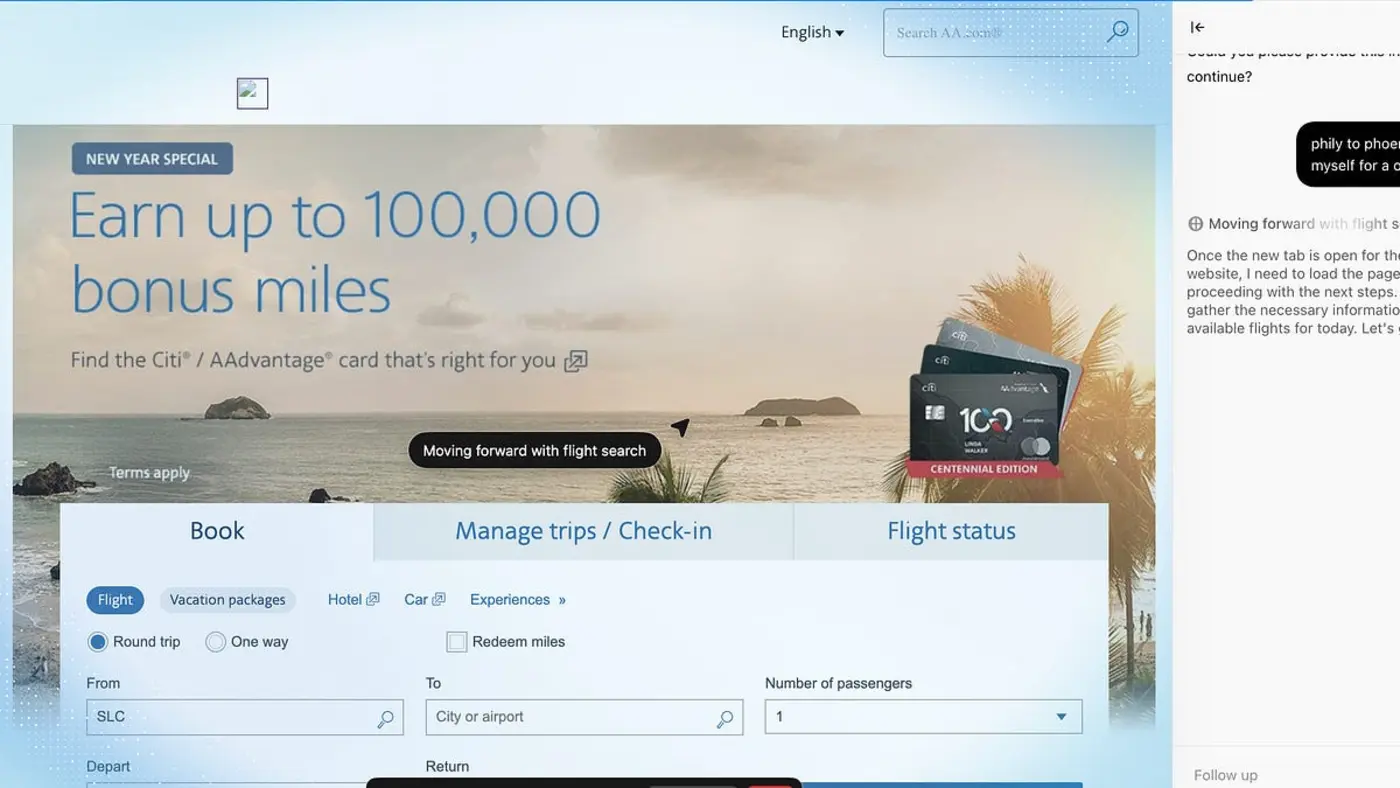
Task: Switch to the Manage trips / Check-in tab
Action: [583, 530]
